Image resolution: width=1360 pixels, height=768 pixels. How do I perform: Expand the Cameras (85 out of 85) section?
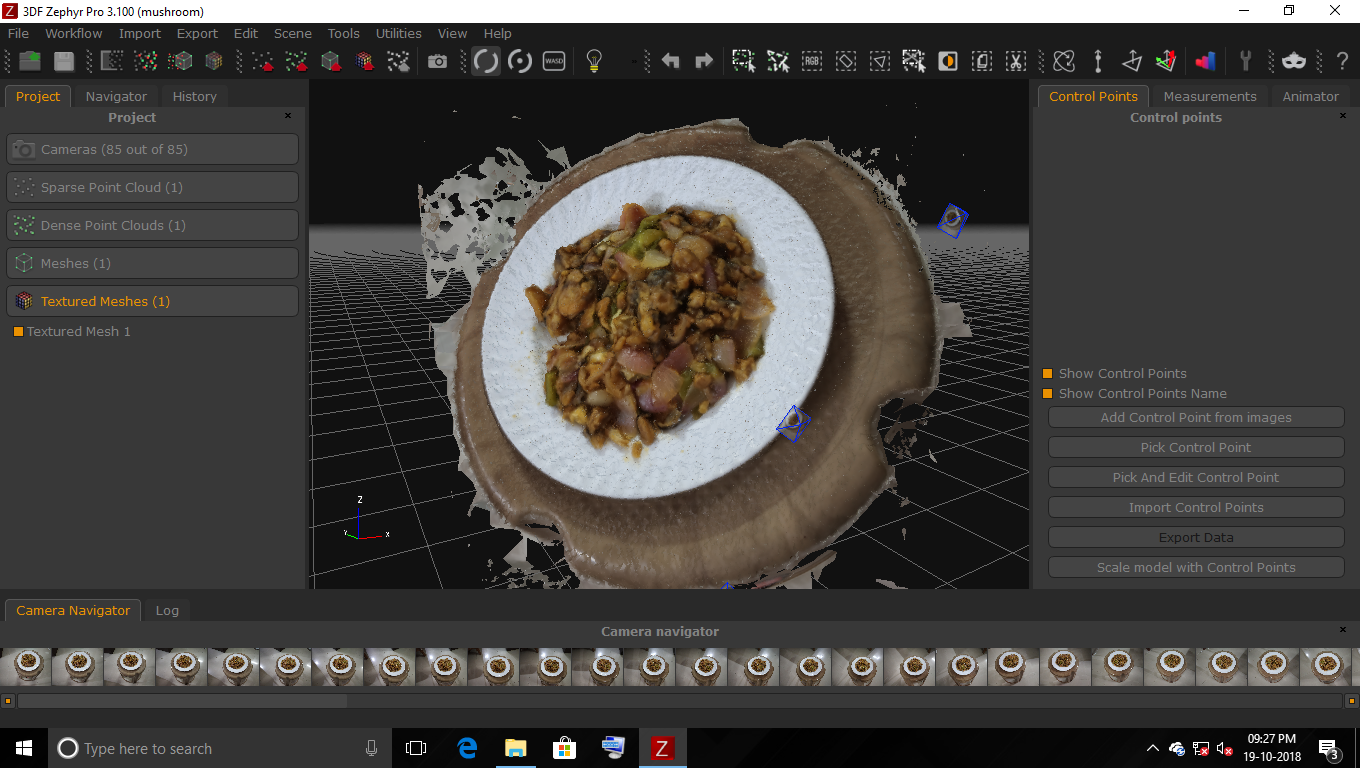tap(153, 149)
